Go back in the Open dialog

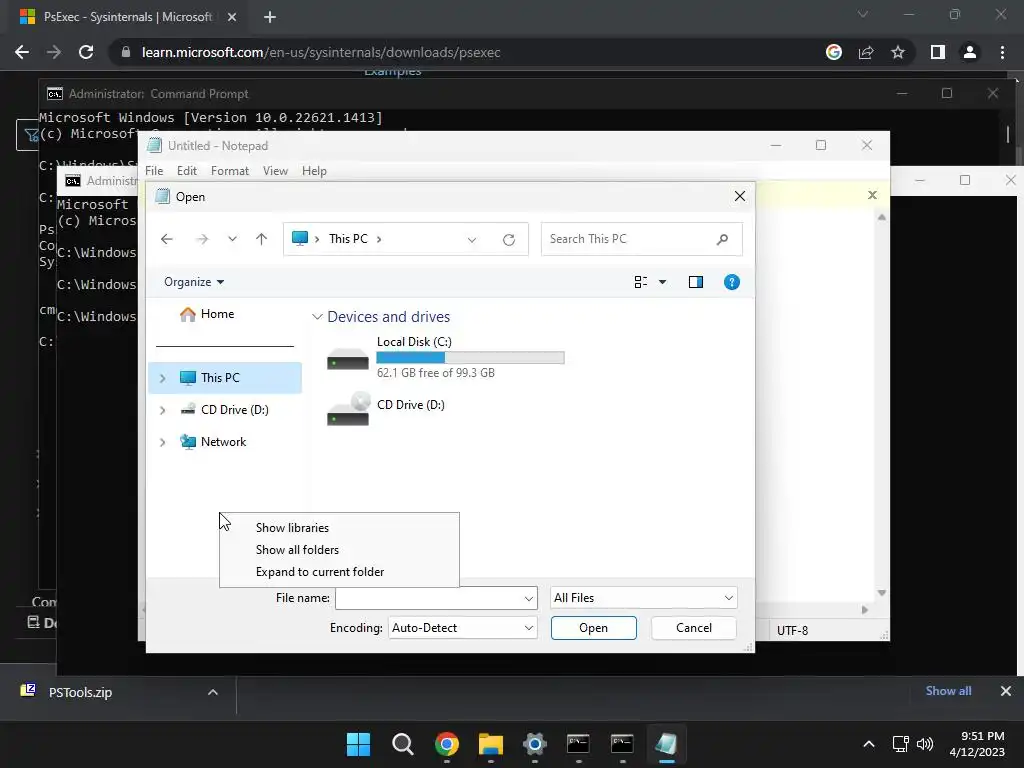point(167,239)
